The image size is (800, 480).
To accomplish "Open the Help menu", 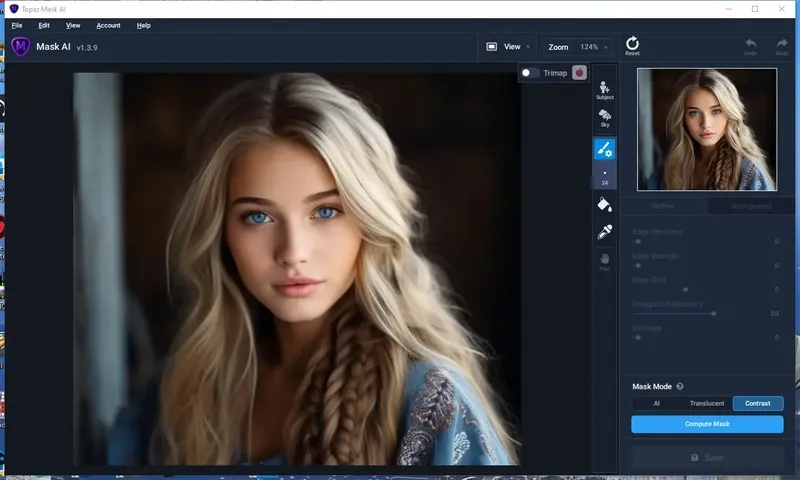I will pyautogui.click(x=143, y=26).
